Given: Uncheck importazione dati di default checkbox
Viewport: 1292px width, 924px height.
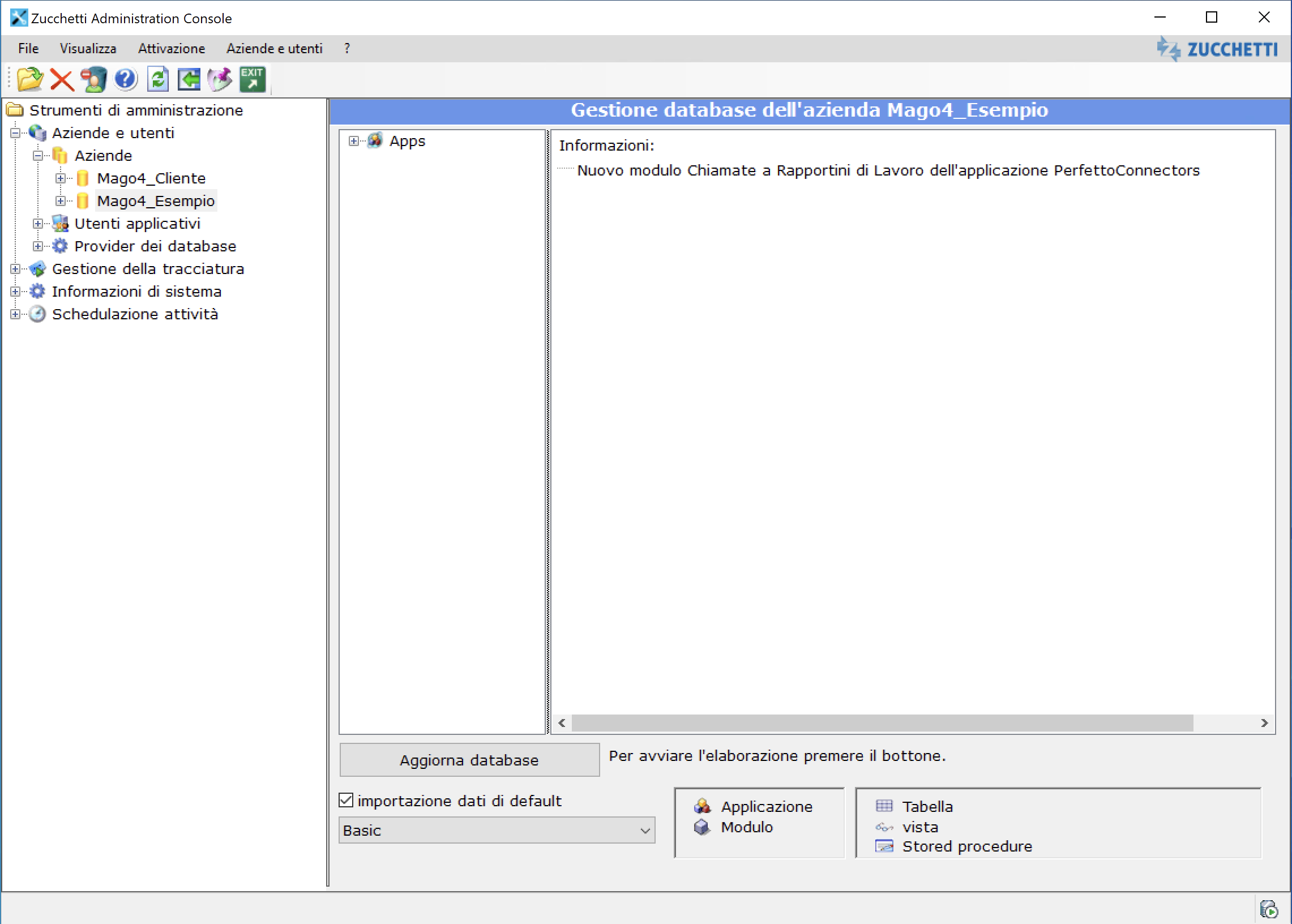Looking at the screenshot, I should (x=346, y=800).
